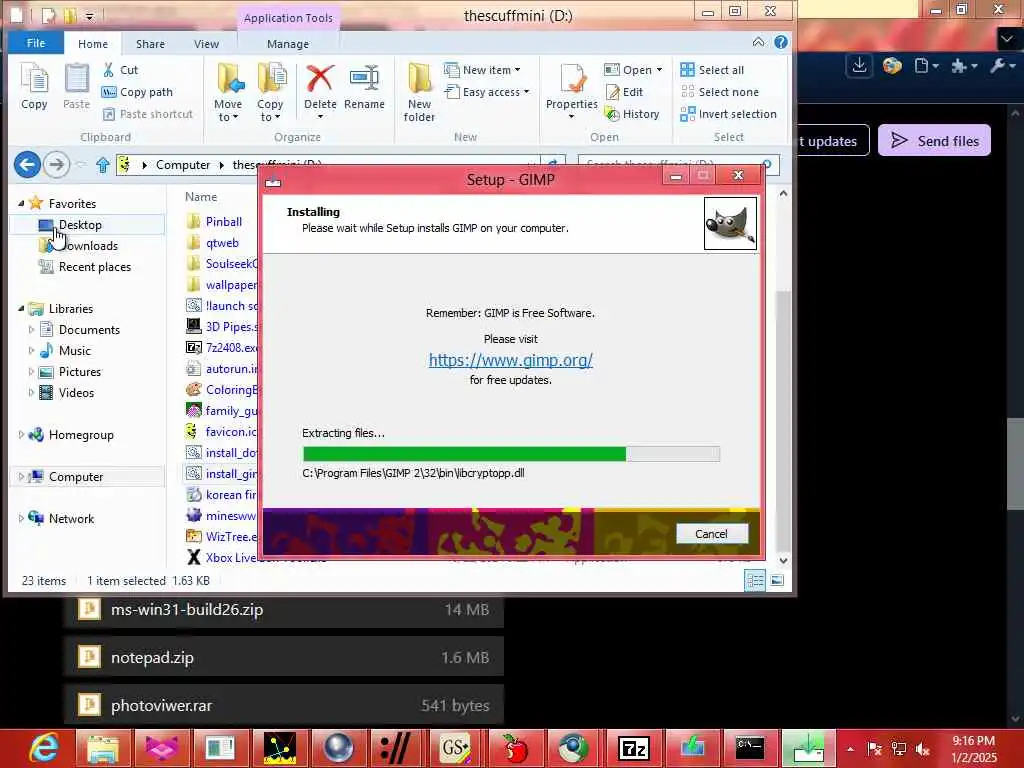The height and width of the screenshot is (768, 1024).
Task: Open 7-Zip from the taskbar
Action: (633, 748)
